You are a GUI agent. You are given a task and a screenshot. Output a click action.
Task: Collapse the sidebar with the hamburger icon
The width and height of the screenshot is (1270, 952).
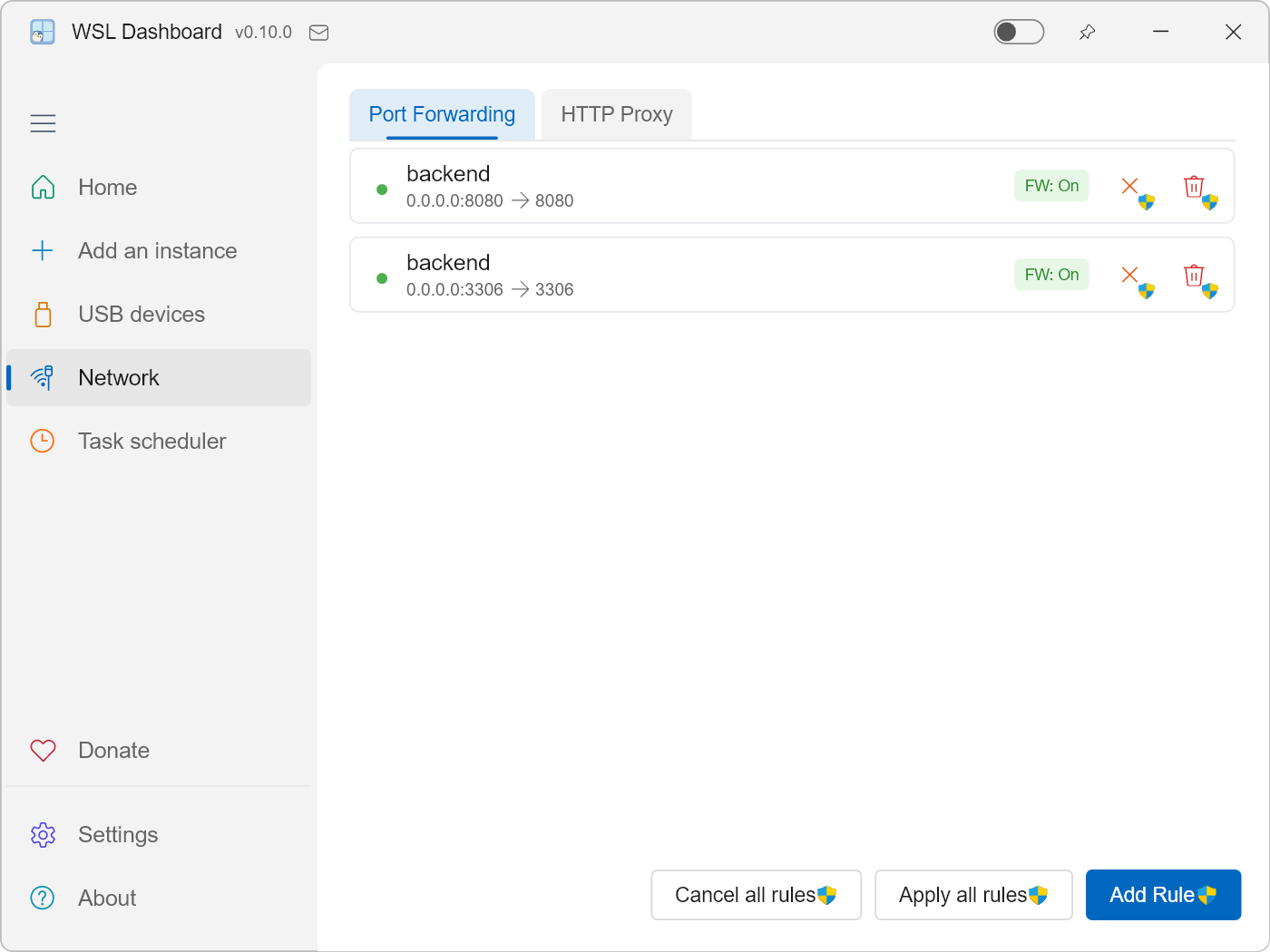click(x=43, y=123)
